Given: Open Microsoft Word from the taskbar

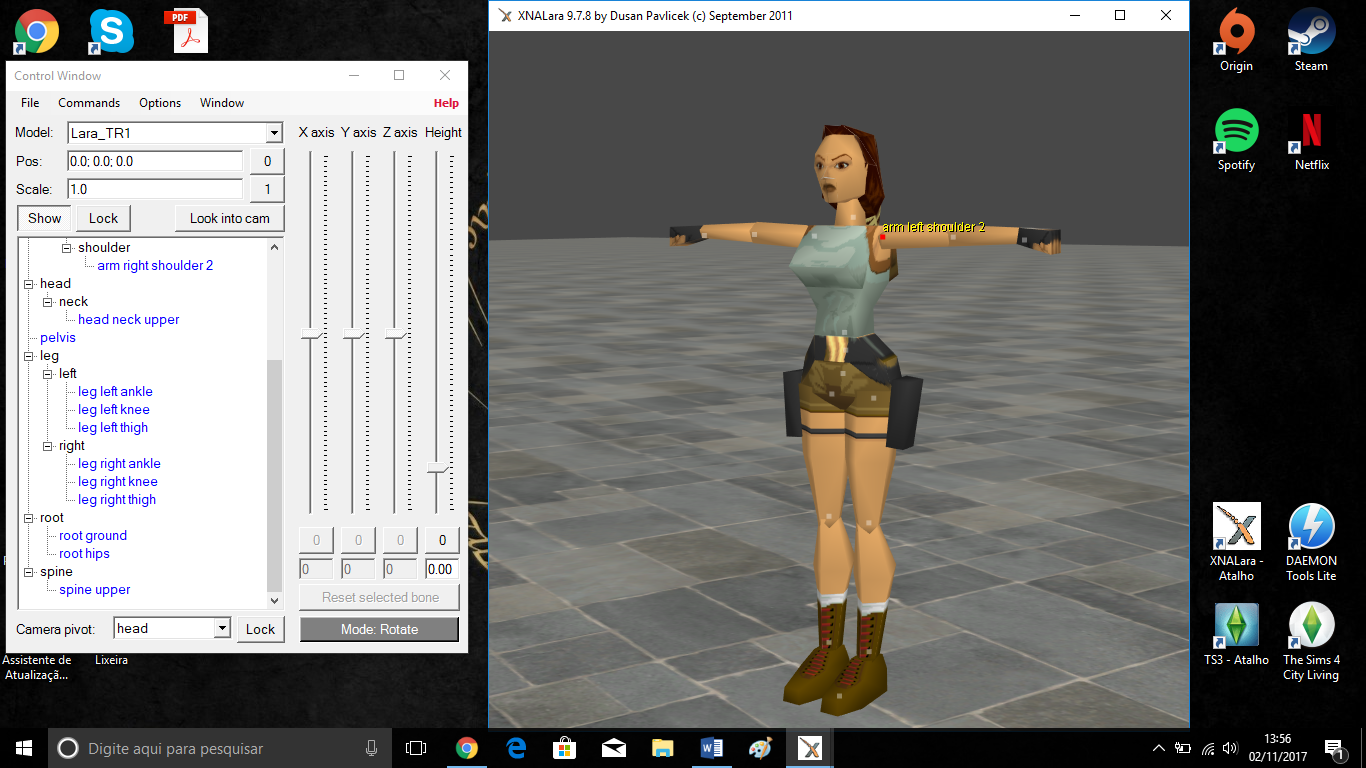Looking at the screenshot, I should click(711, 747).
